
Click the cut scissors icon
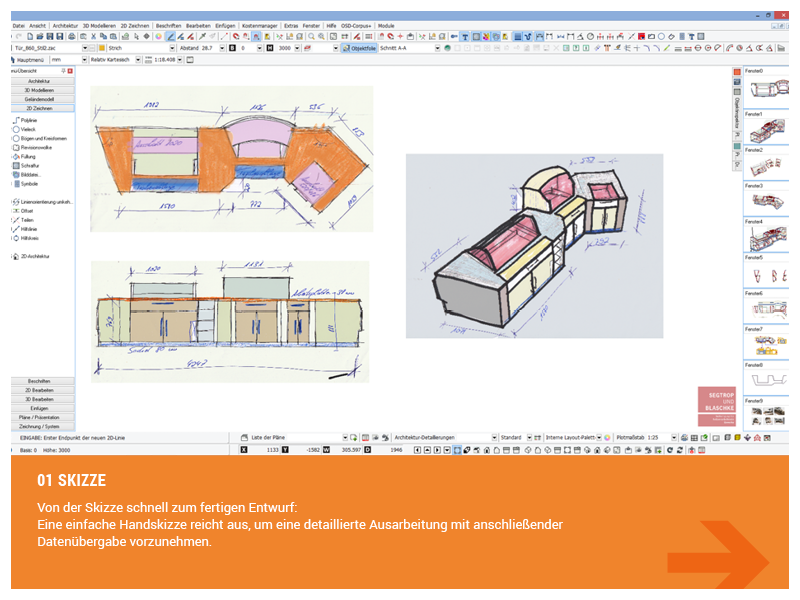94,36
